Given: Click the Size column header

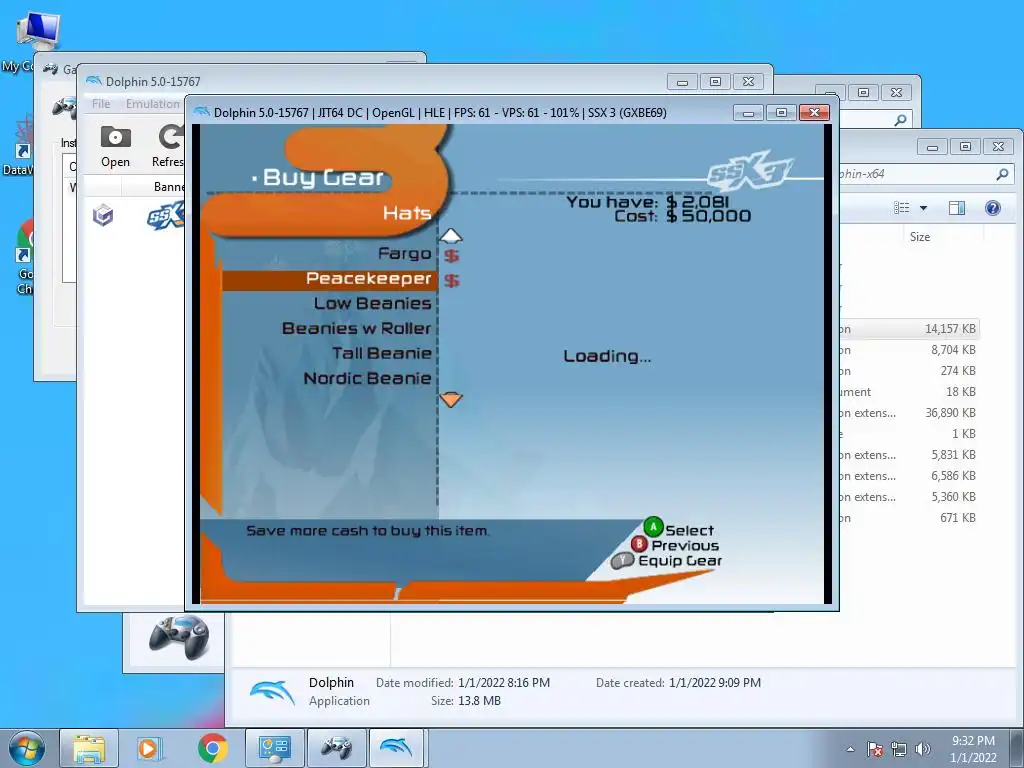Looking at the screenshot, I should tap(920, 237).
